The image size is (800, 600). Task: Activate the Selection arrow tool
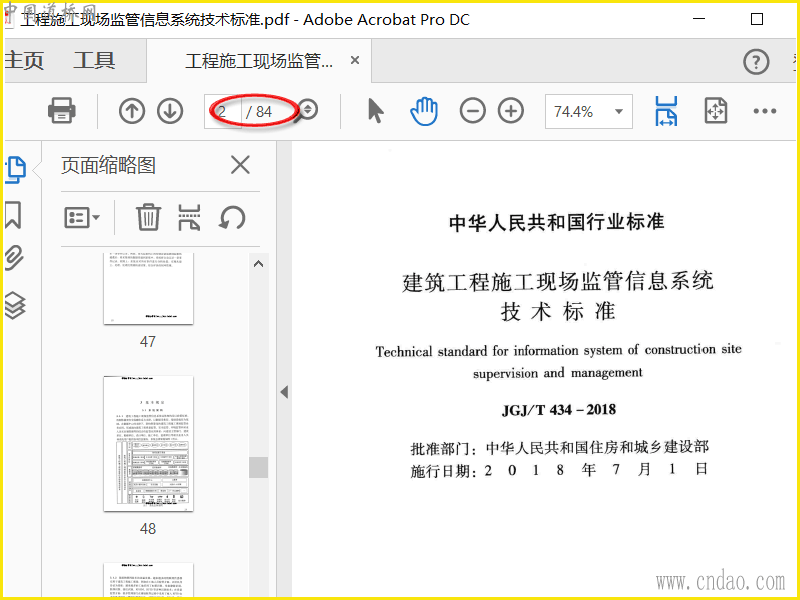click(376, 111)
